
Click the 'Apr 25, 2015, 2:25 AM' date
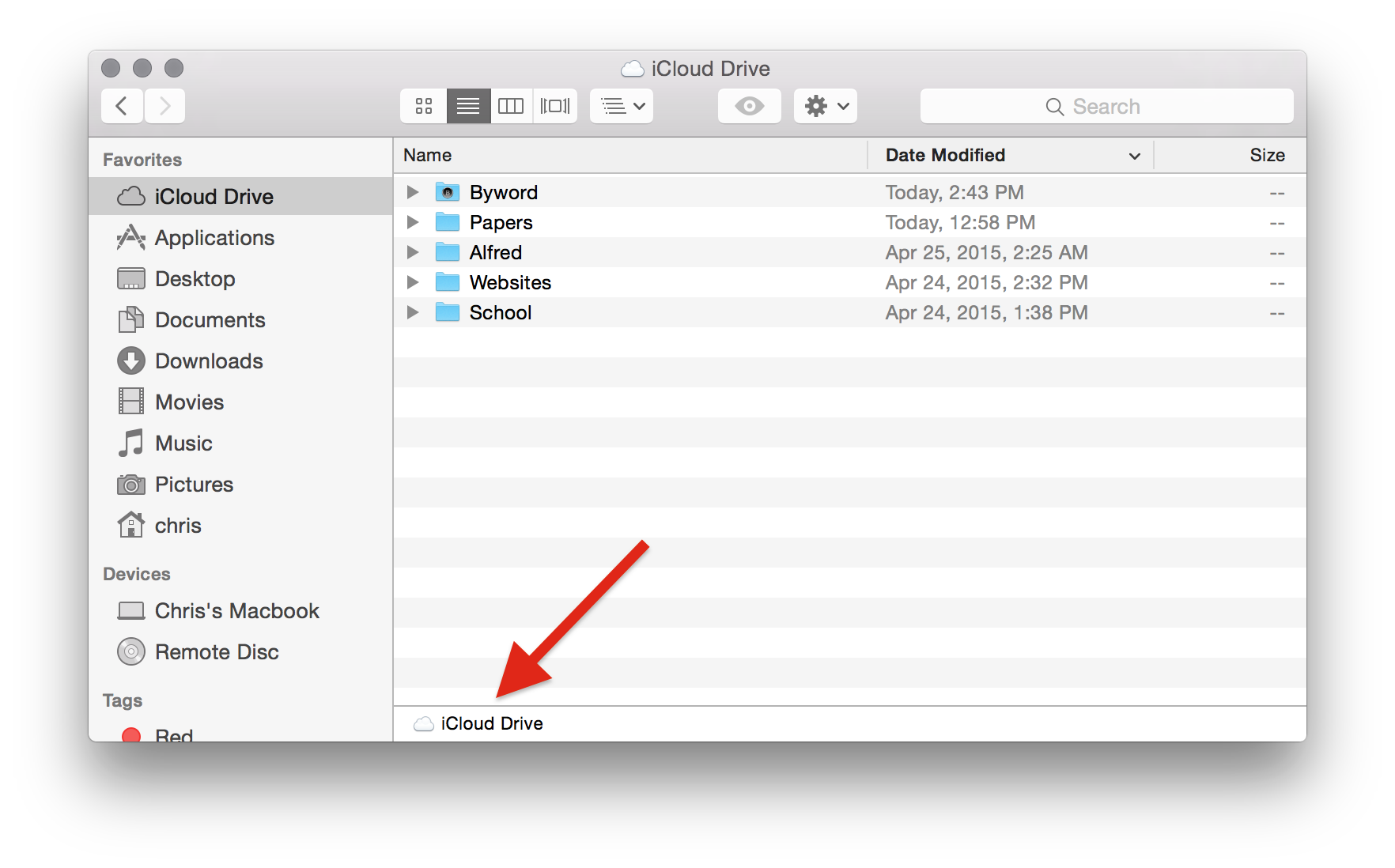coord(987,252)
